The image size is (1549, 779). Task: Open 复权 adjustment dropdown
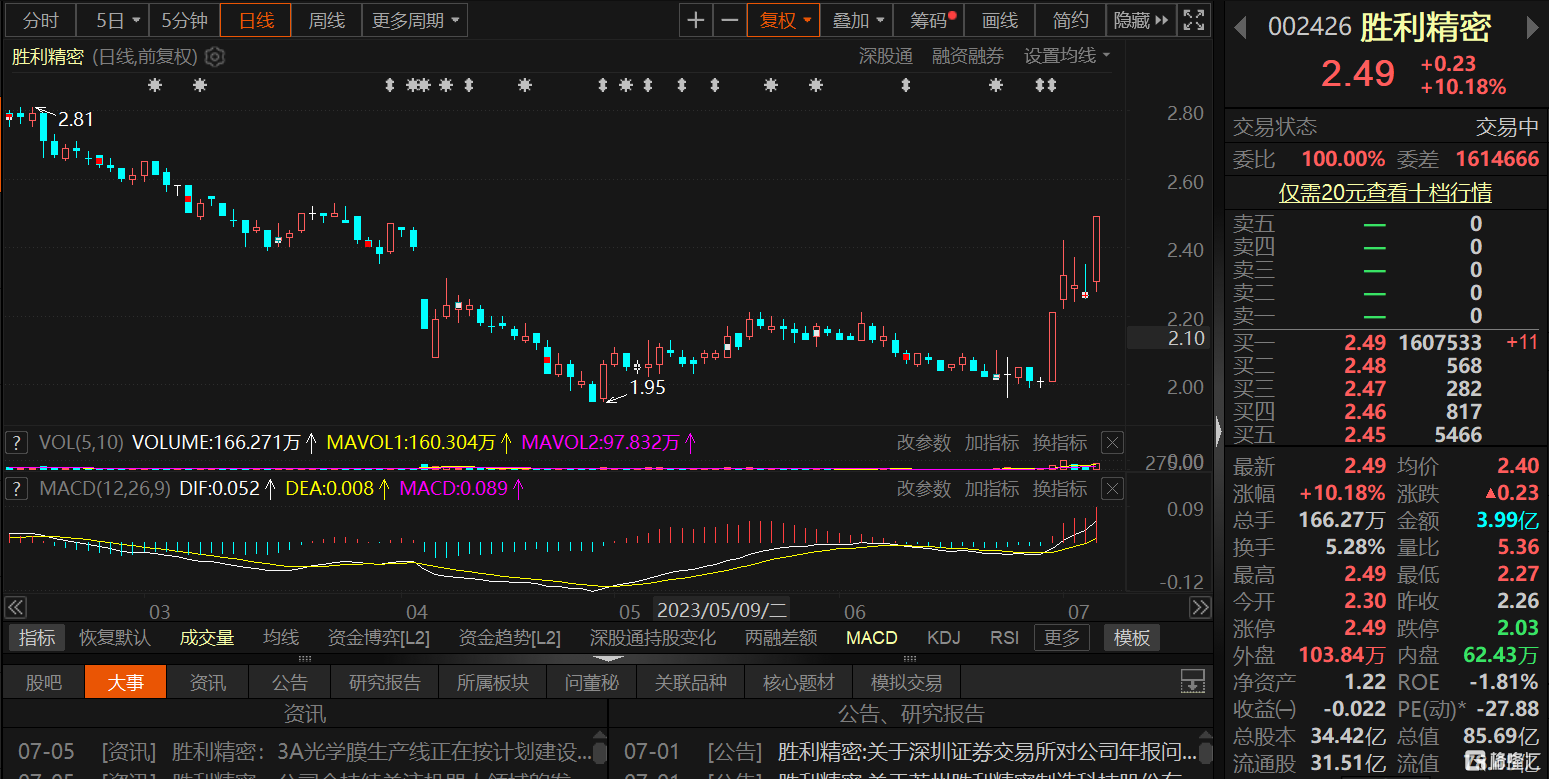(784, 20)
